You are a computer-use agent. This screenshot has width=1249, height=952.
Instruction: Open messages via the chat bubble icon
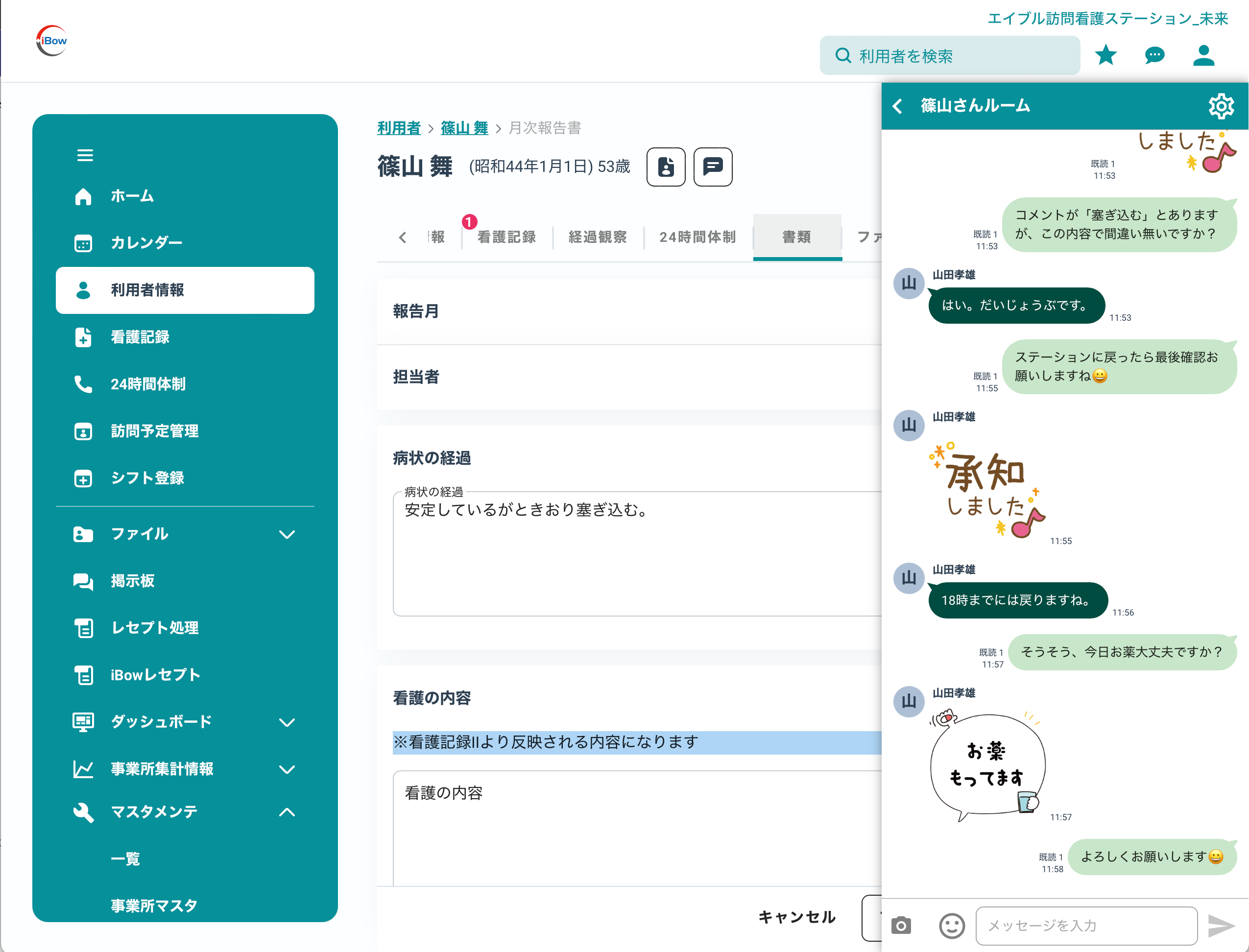pyautogui.click(x=1154, y=55)
